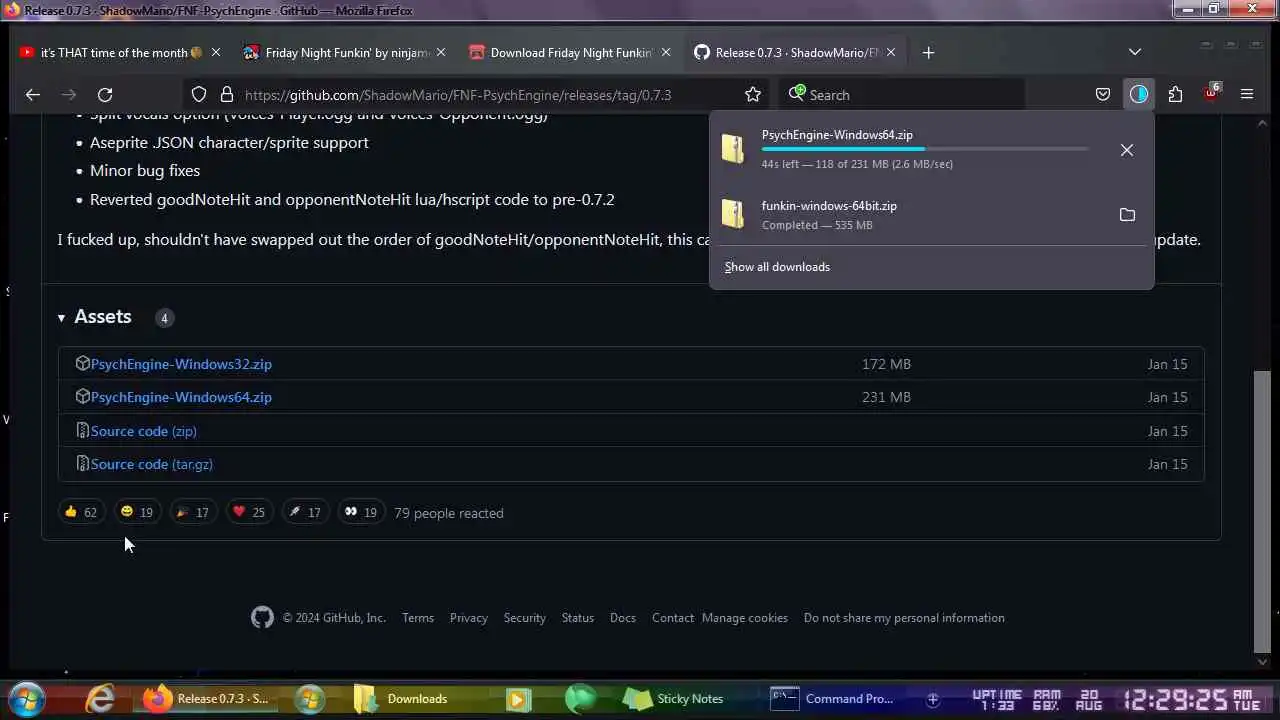Viewport: 1280px width, 720px height.
Task: Close the Download Friday Night Funkin' tab
Action: tap(665, 52)
